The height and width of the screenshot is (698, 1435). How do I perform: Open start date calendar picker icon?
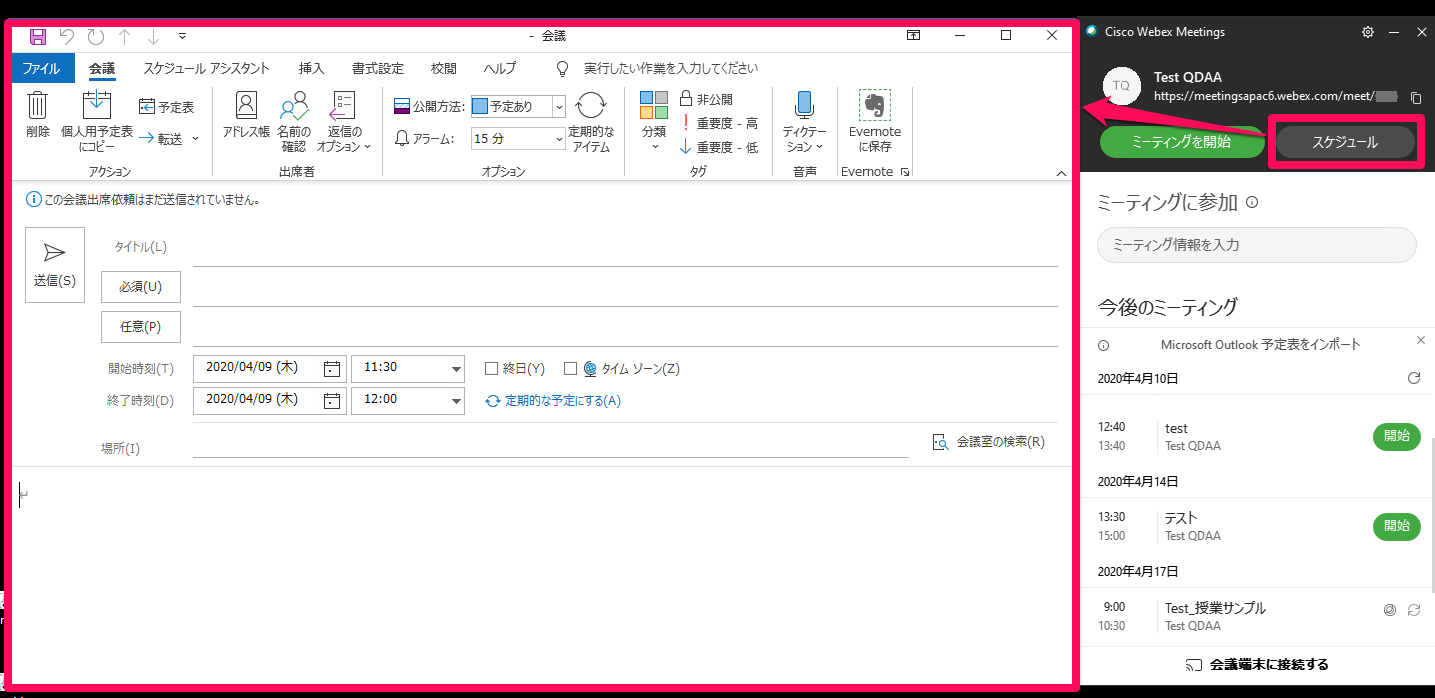point(332,369)
